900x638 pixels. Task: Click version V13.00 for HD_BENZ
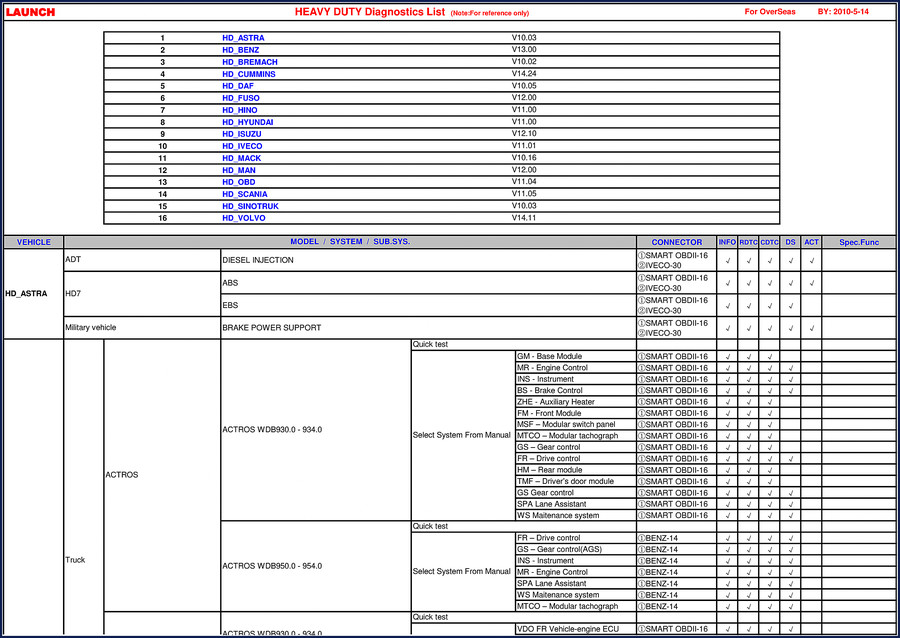(524, 49)
